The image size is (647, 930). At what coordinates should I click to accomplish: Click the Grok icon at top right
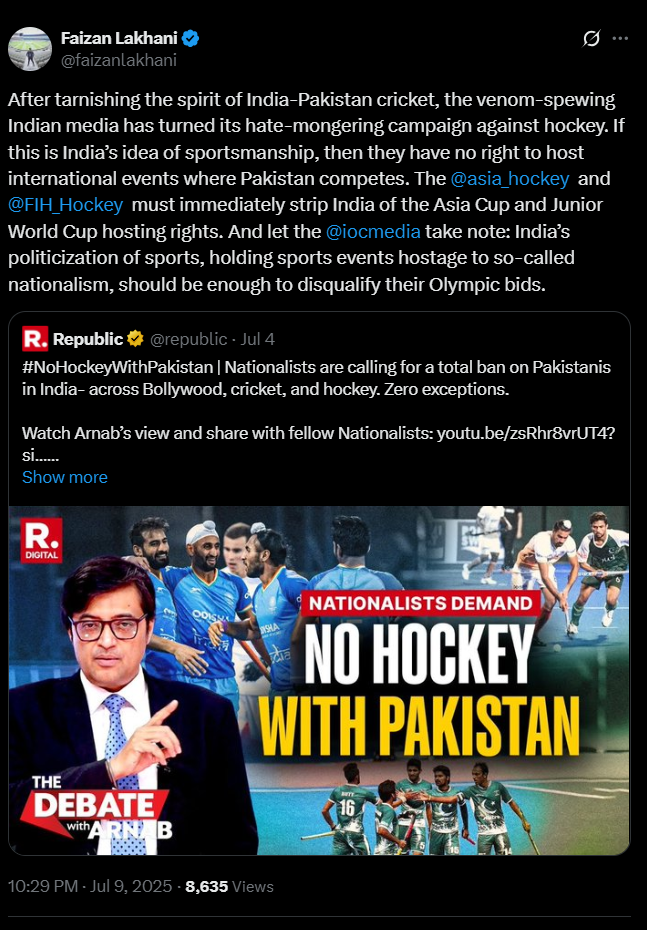[591, 39]
